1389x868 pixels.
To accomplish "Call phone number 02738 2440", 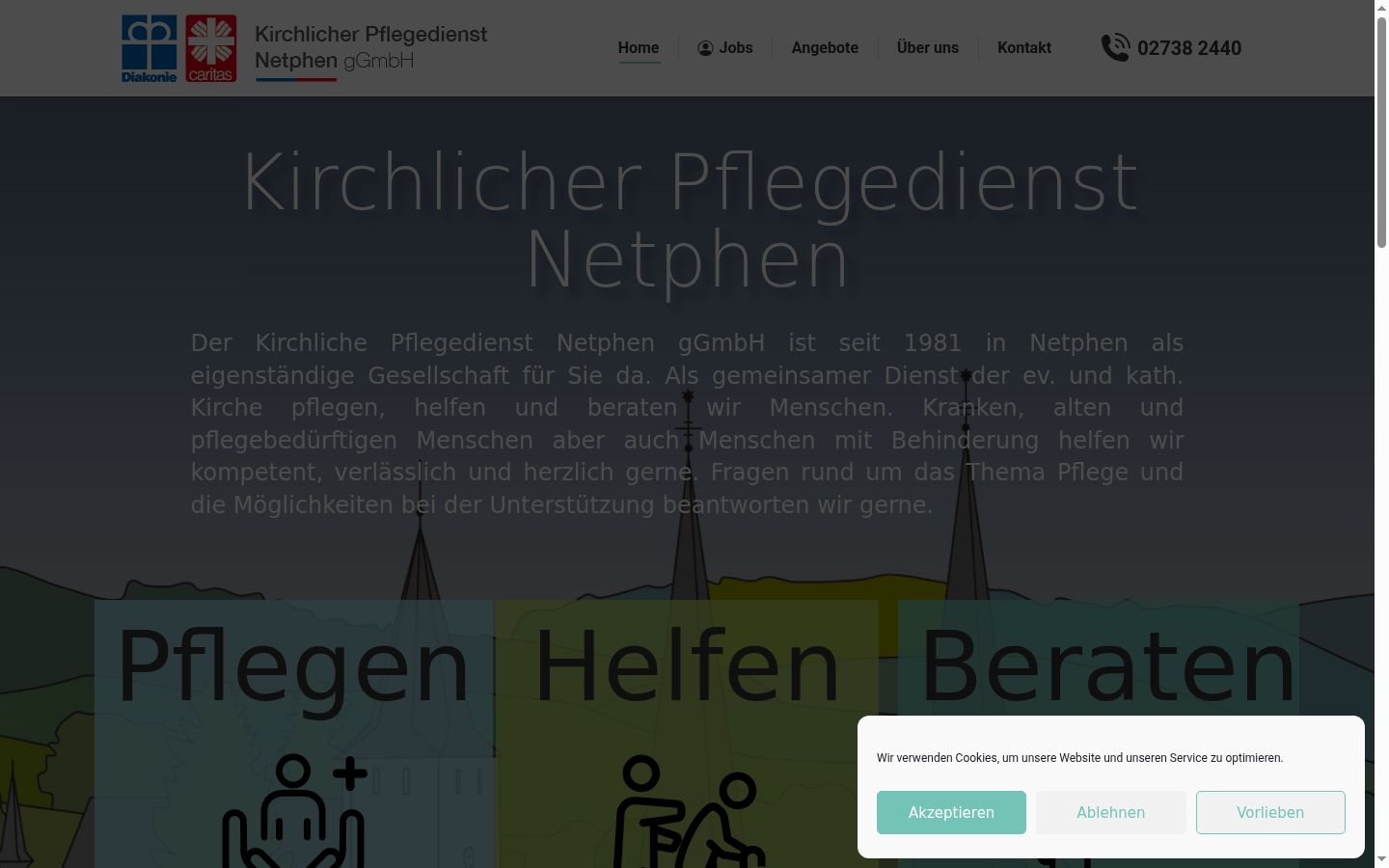I will (x=1189, y=48).
